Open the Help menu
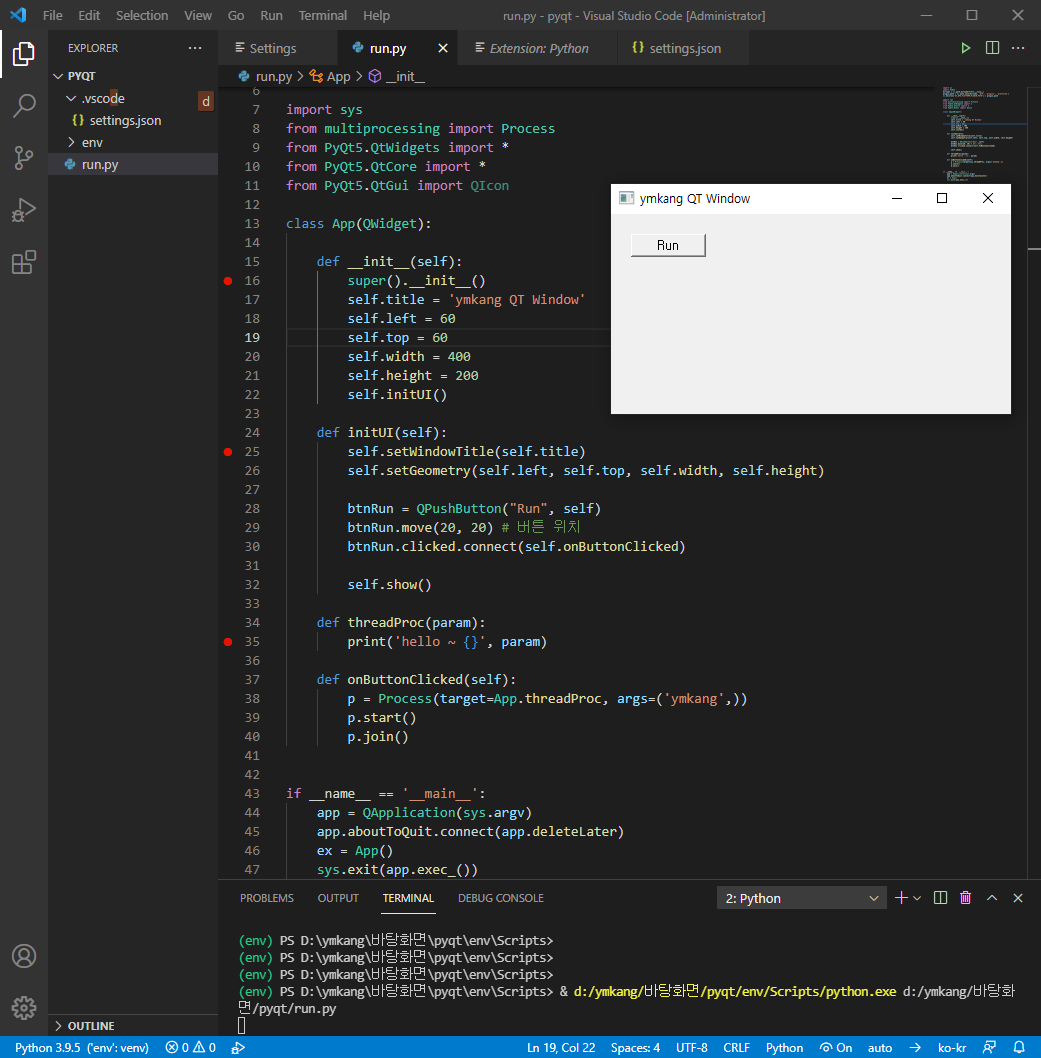1041x1058 pixels. coord(376,15)
